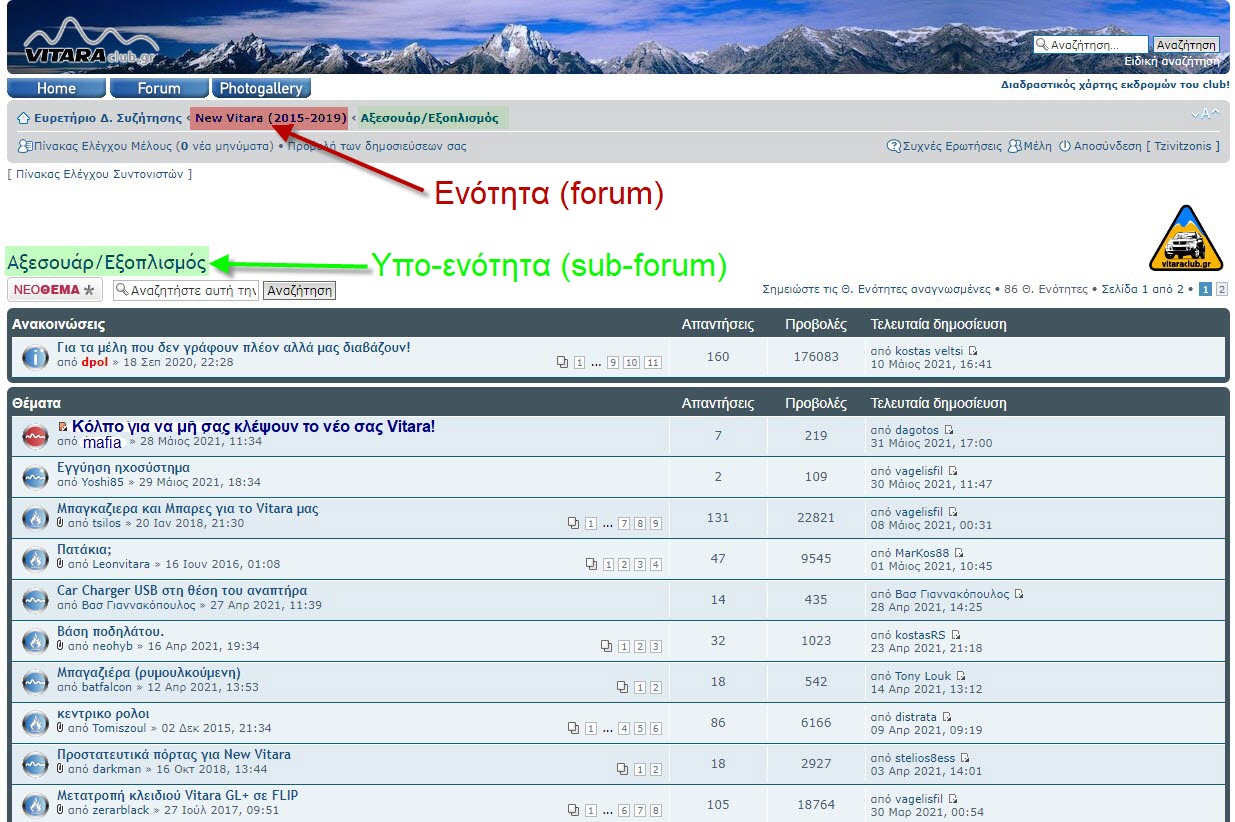Click topic status icon for 'Μπαγκαζιερα και Μπαρες'

(x=35, y=518)
